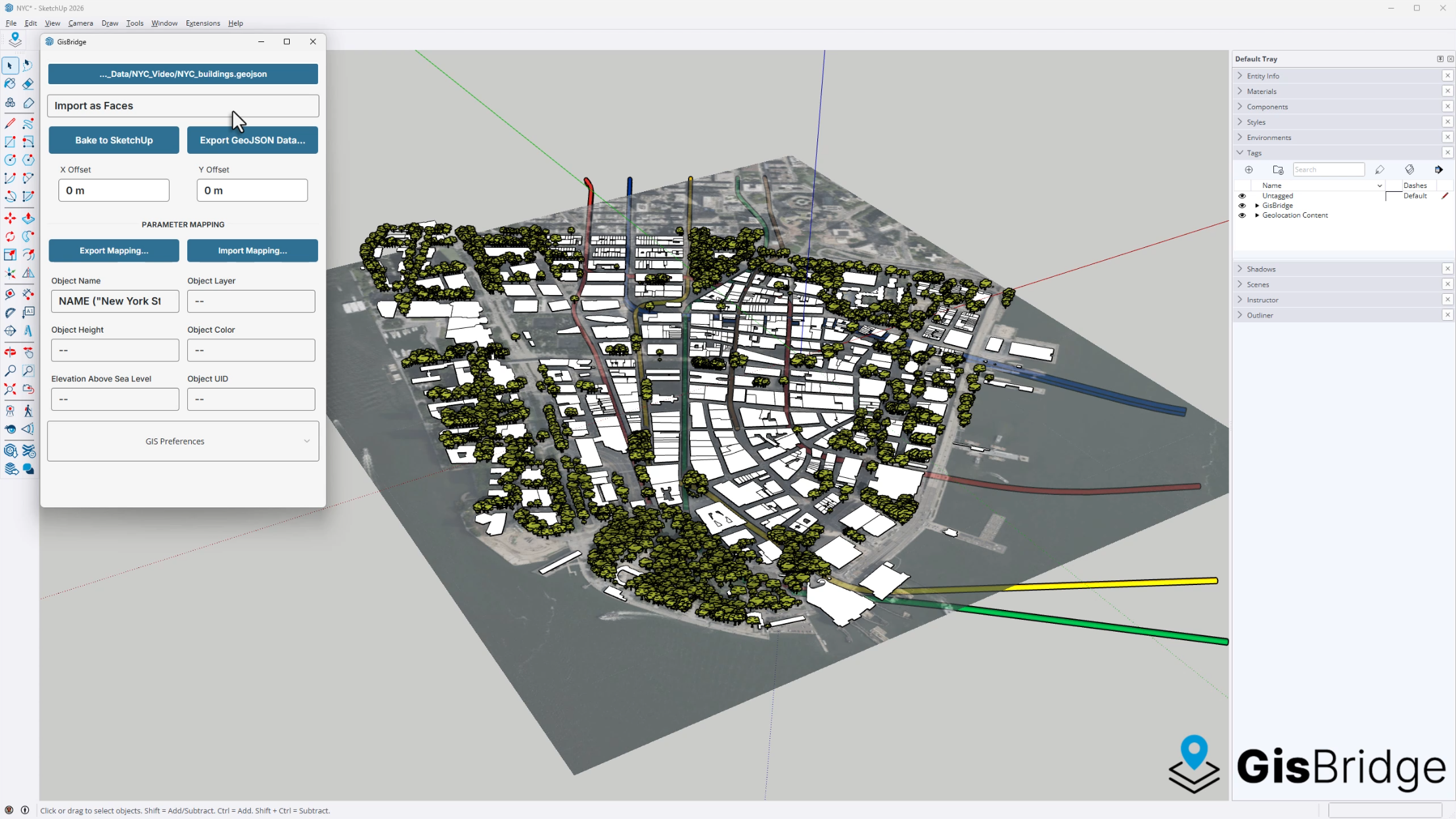This screenshot has height=819, width=1456.
Task: Select the Paint Bucket tool
Action: [10, 84]
